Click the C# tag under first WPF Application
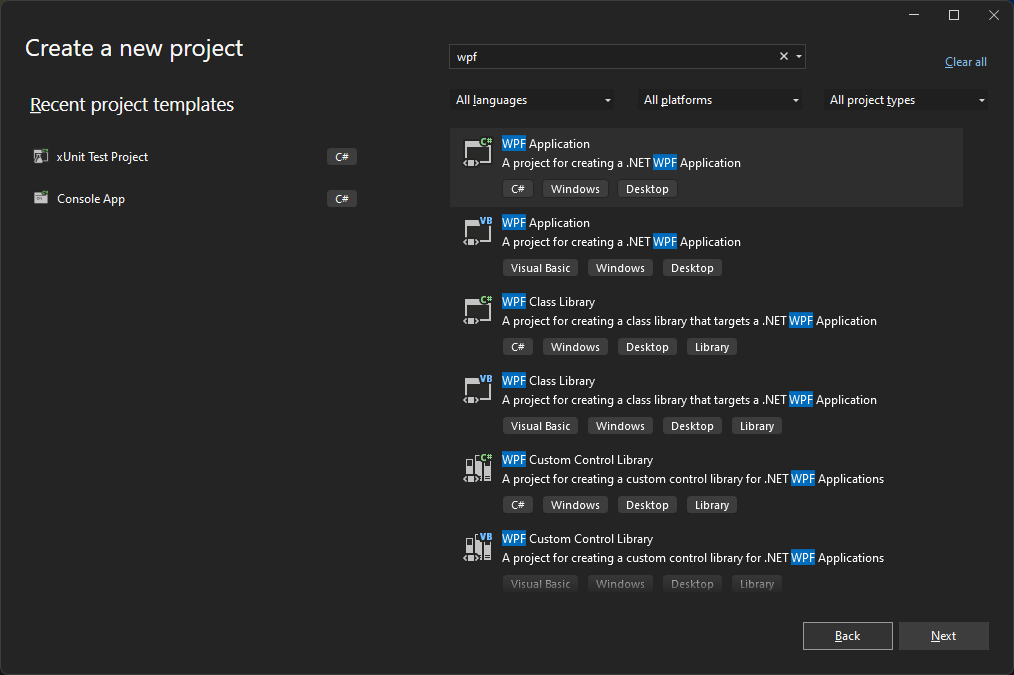Viewport: 1014px width, 675px height. [x=518, y=189]
